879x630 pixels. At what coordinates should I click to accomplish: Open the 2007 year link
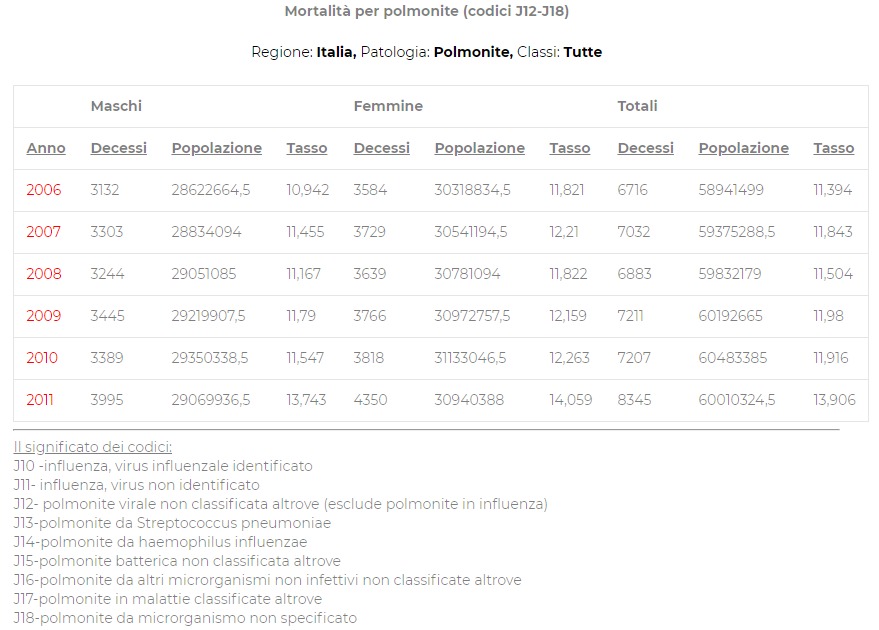point(43,232)
